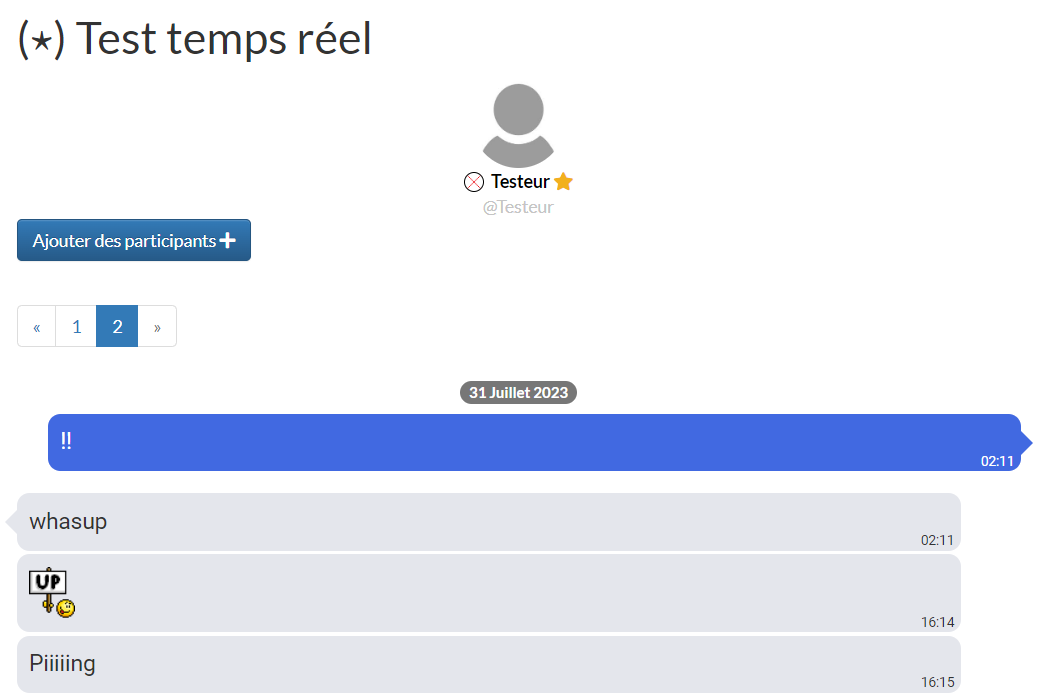
Task: Open the Testeur profile name link
Action: coord(520,181)
